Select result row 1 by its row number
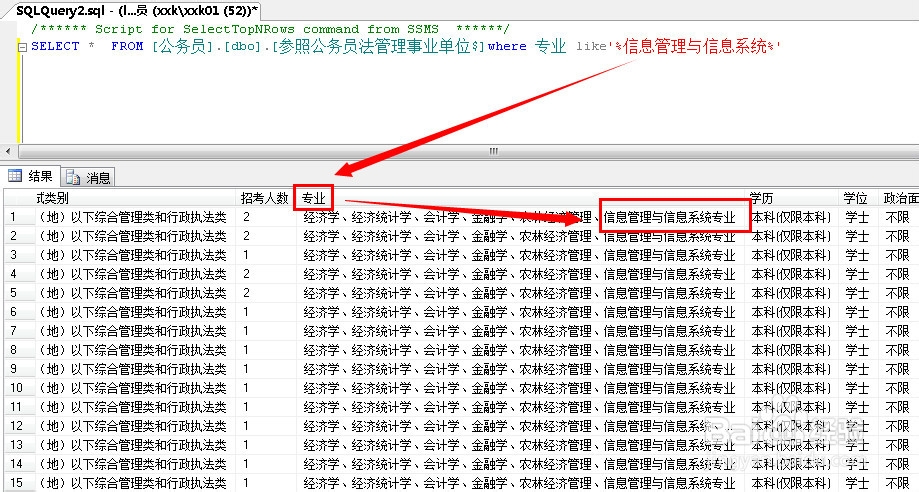The width and height of the screenshot is (919, 492). 18,217
